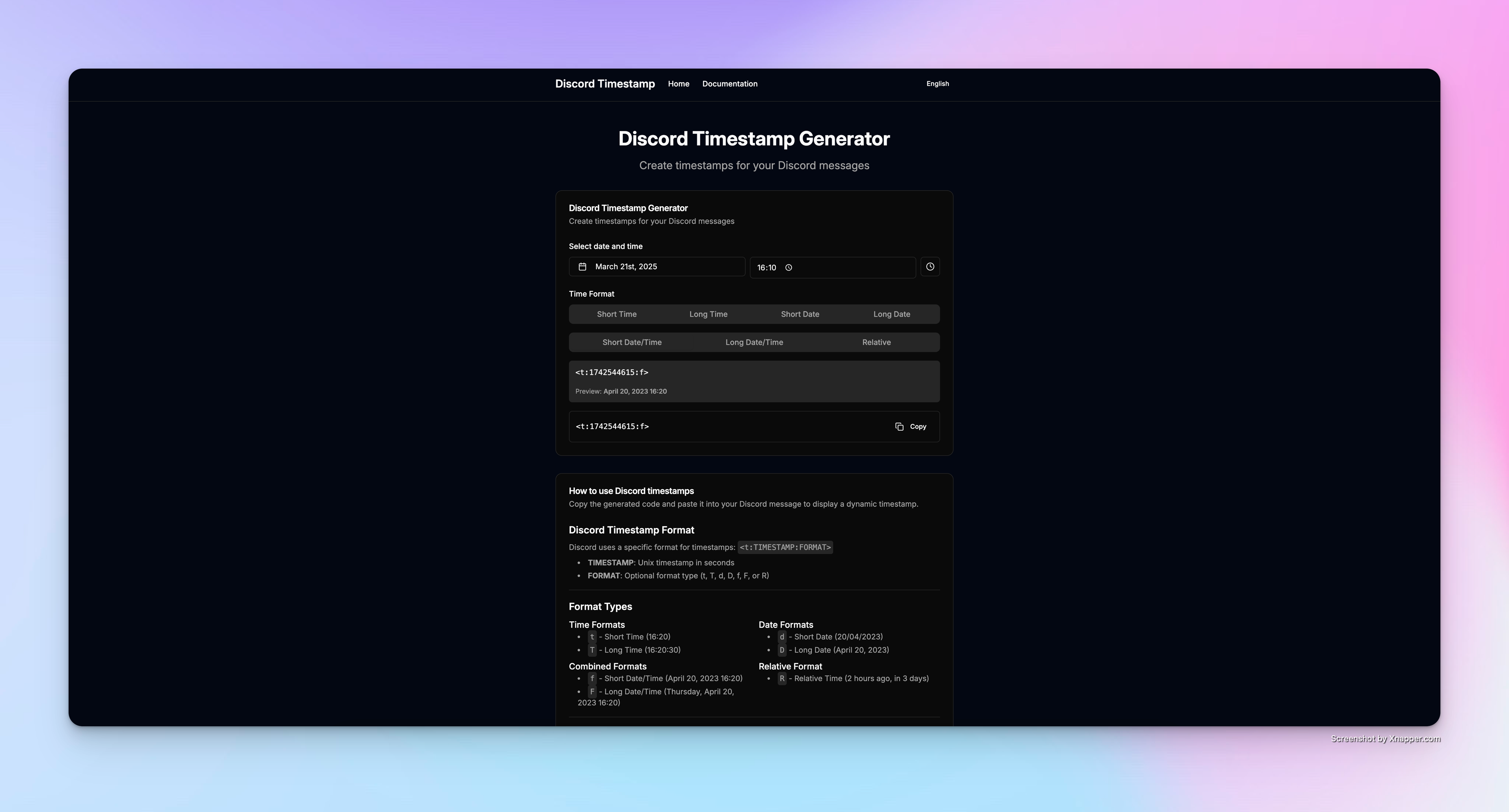Select the Long Date format
This screenshot has height=812, width=1509.
pyautogui.click(x=892, y=314)
